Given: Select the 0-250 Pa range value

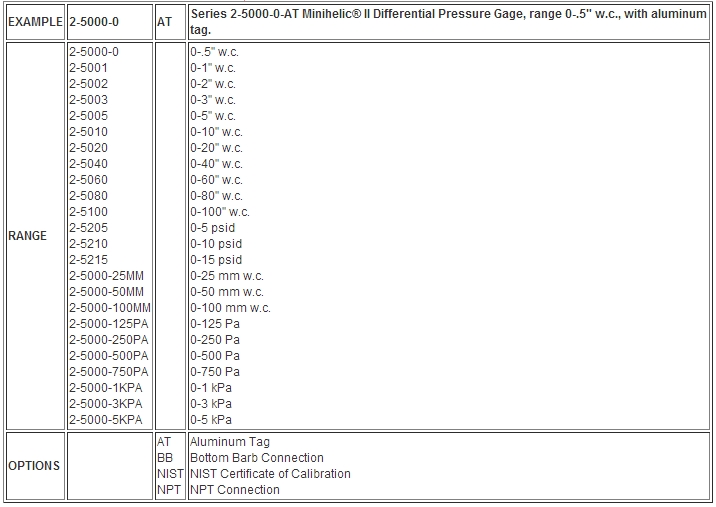Looking at the screenshot, I should pos(215,340).
